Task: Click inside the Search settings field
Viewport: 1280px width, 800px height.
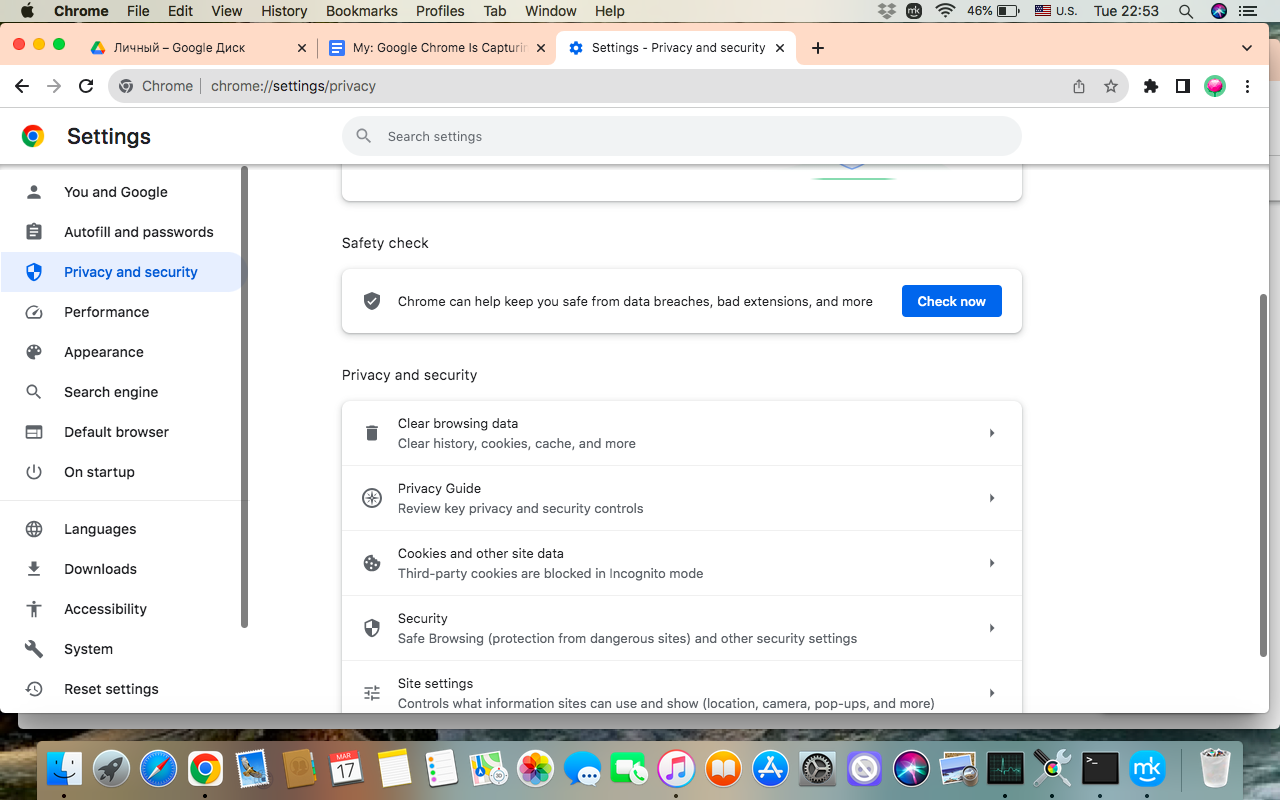Action: 682,136
